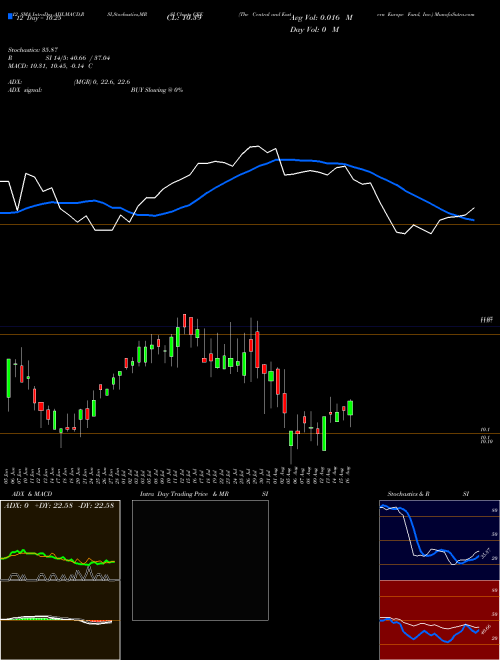Click the 'SI 14/3: 40.66 / 37.04' value

point(78,58)
